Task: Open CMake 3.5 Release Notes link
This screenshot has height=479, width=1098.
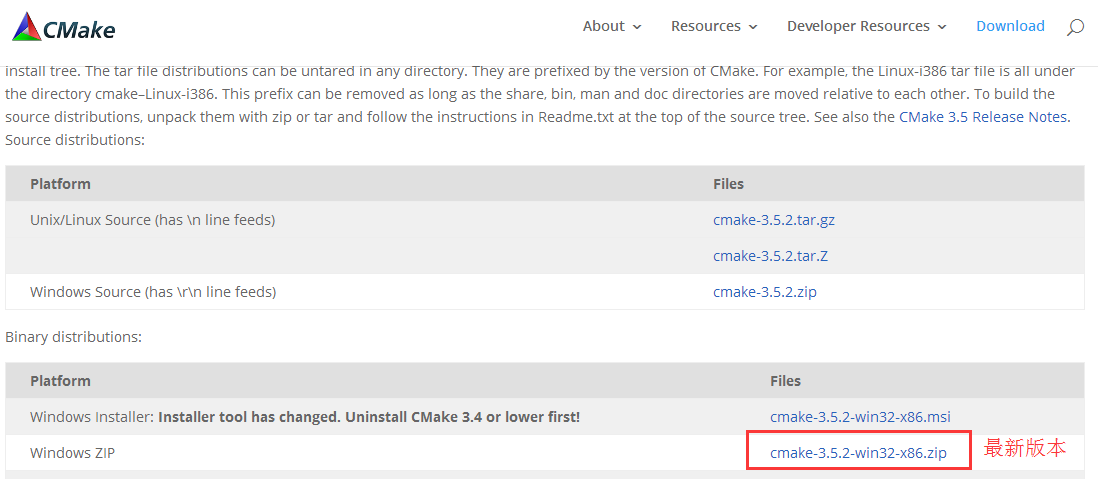Action: (x=984, y=117)
